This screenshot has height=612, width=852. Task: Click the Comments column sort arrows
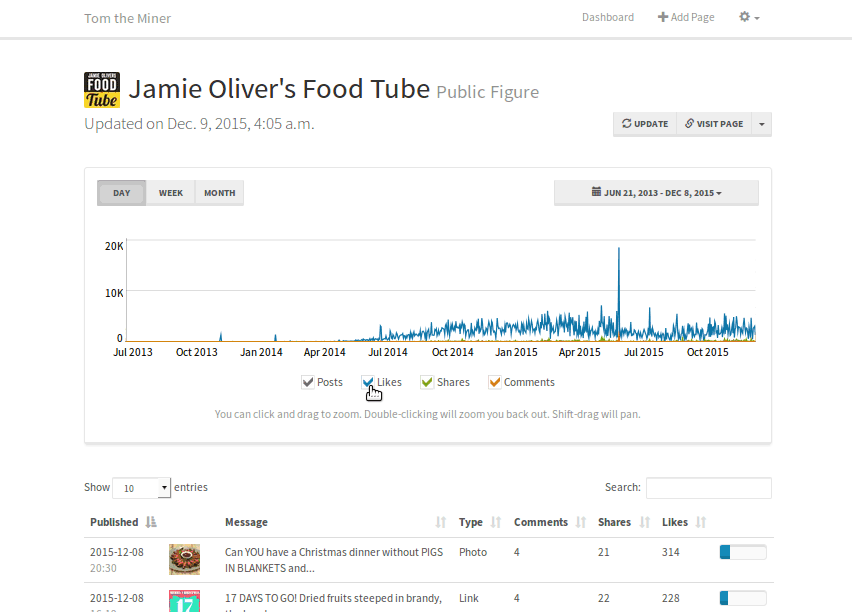(581, 522)
